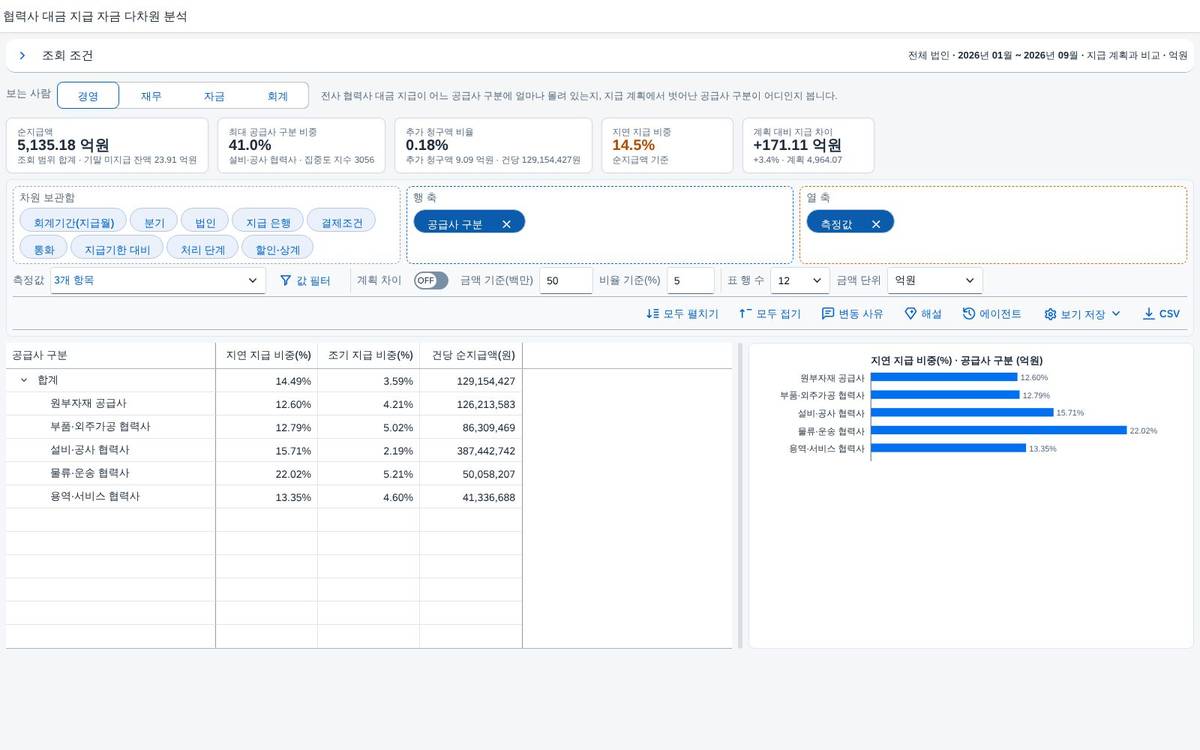The image size is (1200, 750).
Task: Click the 보기 저장 gear icon
Action: coord(1050,314)
